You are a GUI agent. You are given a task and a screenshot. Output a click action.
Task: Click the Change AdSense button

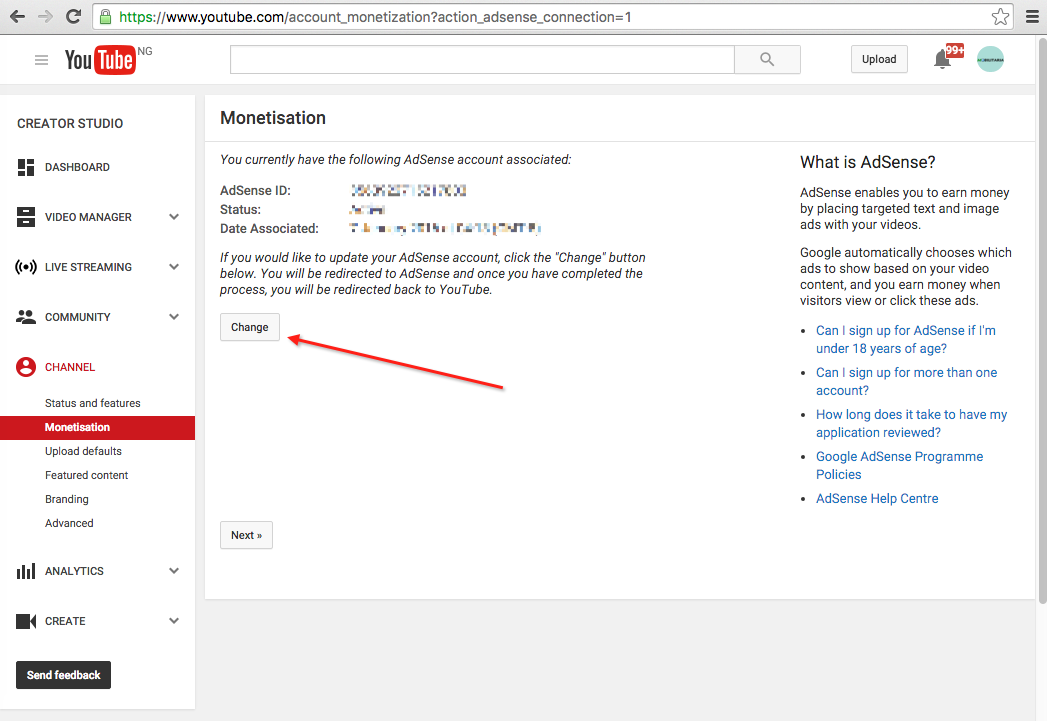tap(250, 327)
